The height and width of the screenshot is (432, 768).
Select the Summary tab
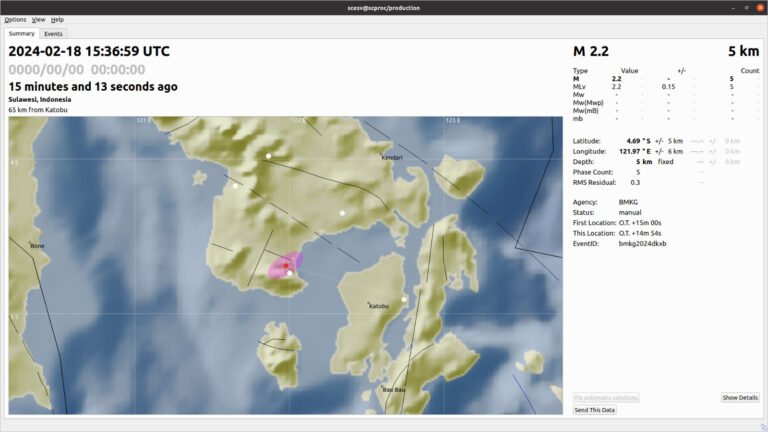[x=22, y=33]
